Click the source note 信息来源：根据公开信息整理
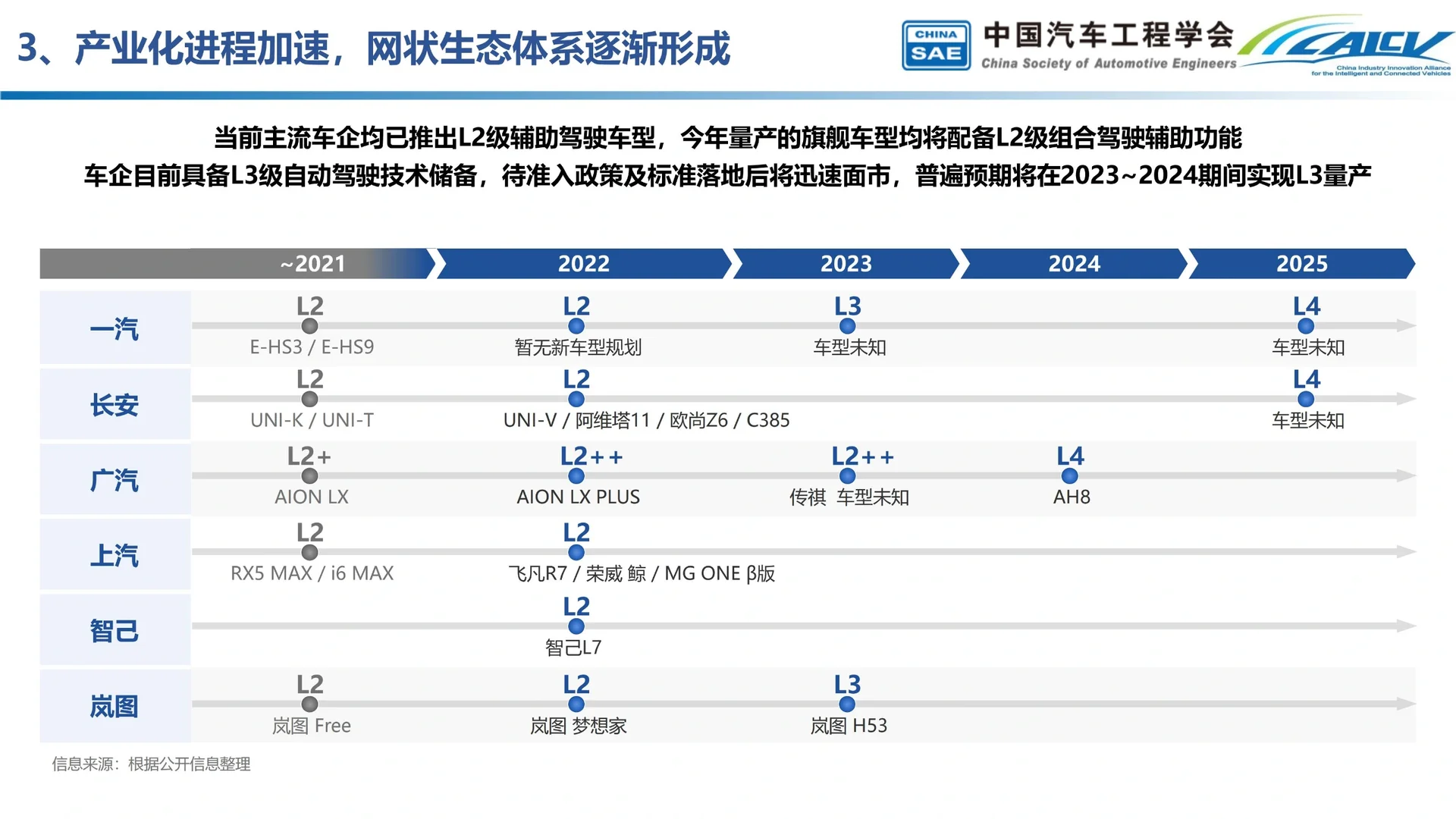 point(151,764)
